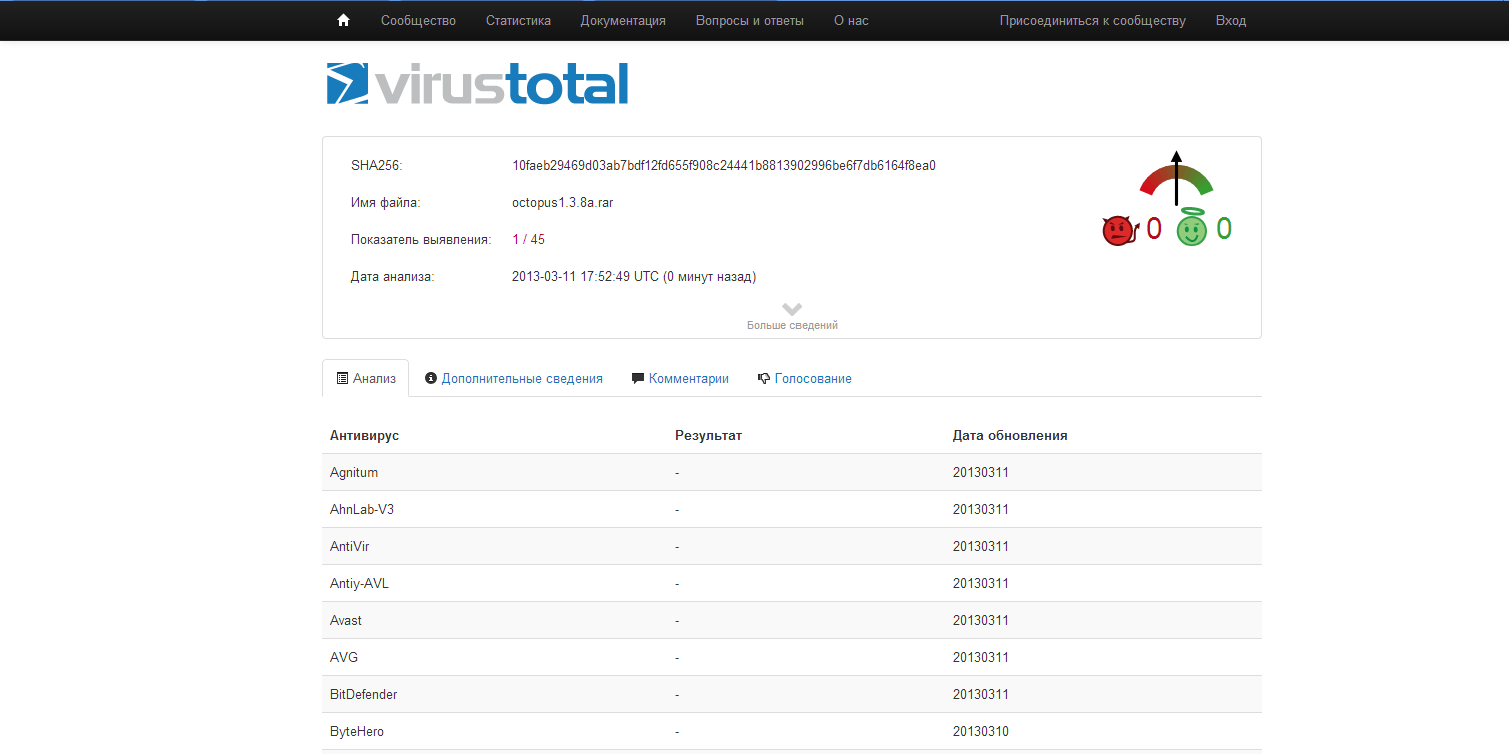Image resolution: width=1509 pixels, height=754 pixels.
Task: Click the Дата обновления column header
Action: click(1010, 435)
